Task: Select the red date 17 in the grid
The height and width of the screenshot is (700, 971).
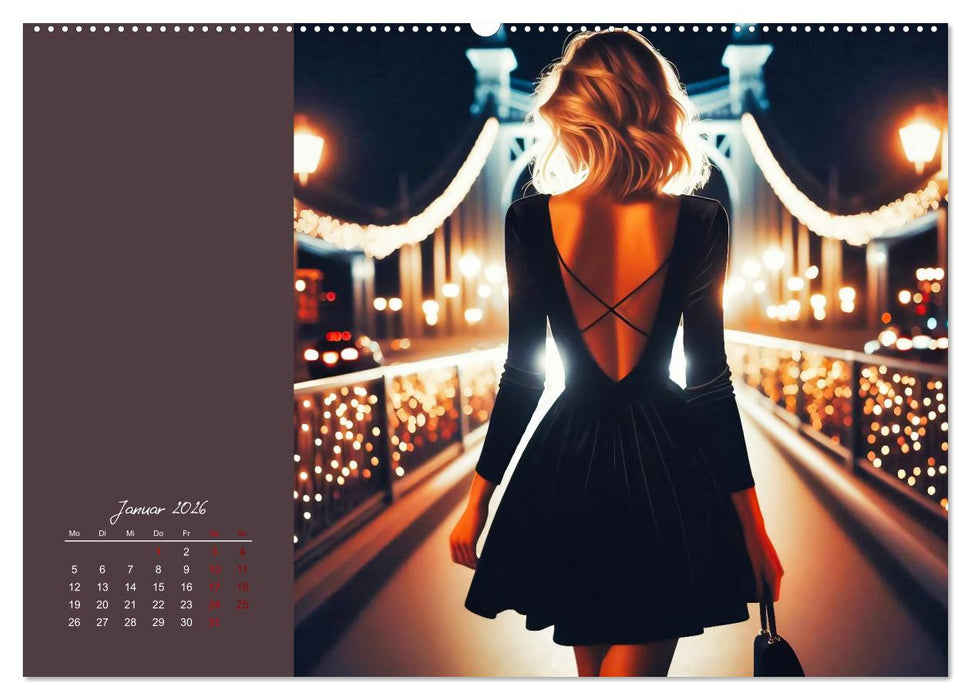Action: click(x=215, y=586)
